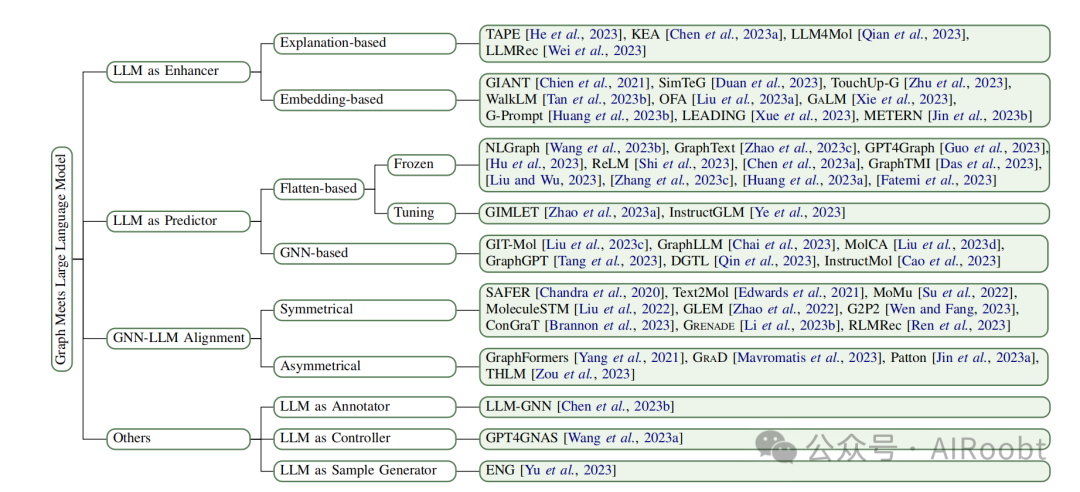Click the Cao et al., 2023 citation for InstructMol
Screen dimensions: 1080x492
click(950, 260)
